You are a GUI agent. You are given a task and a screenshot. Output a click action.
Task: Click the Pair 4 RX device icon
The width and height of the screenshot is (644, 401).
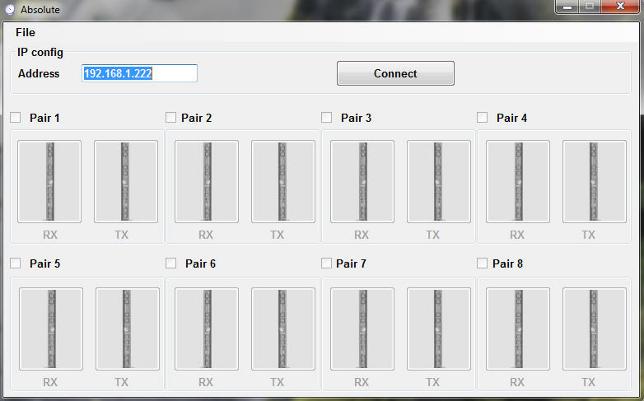pos(517,181)
